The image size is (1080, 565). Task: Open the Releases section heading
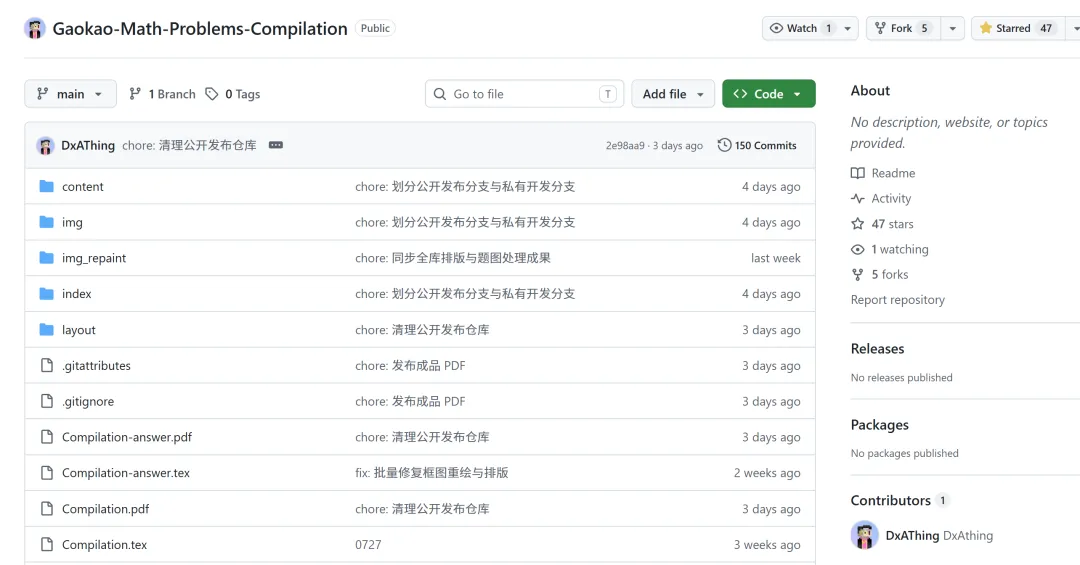click(878, 349)
